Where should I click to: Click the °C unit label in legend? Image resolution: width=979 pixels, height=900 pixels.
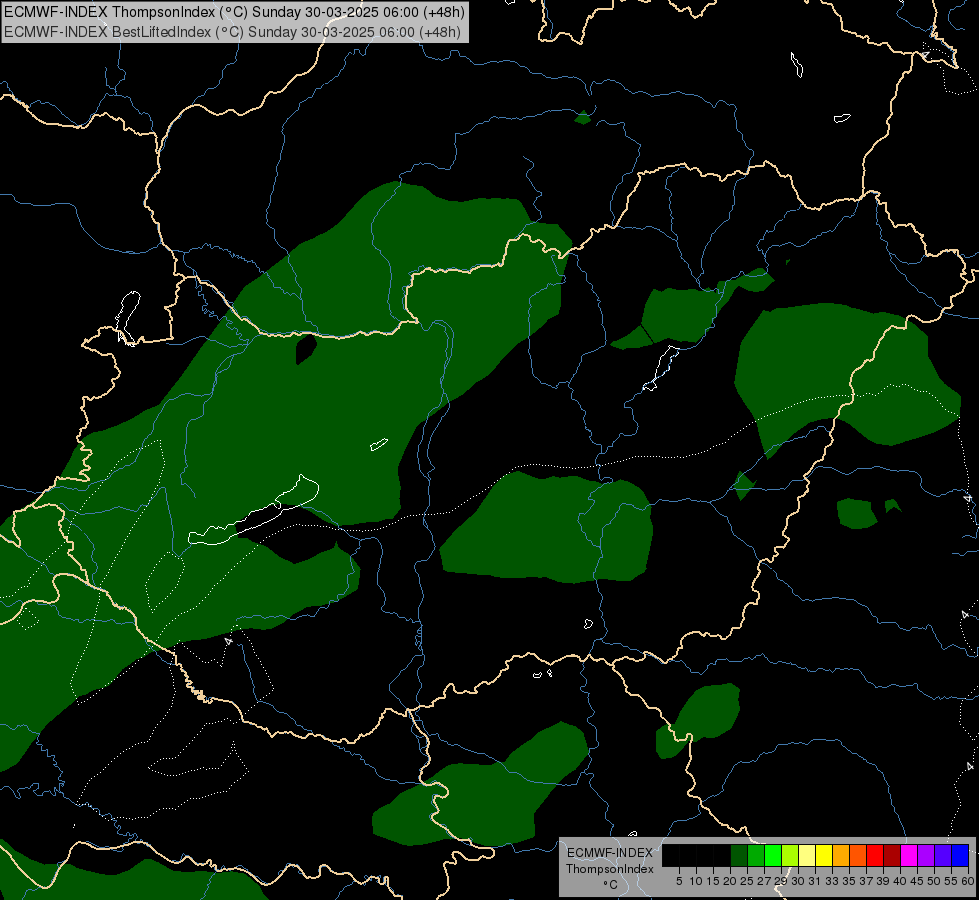click(x=611, y=885)
